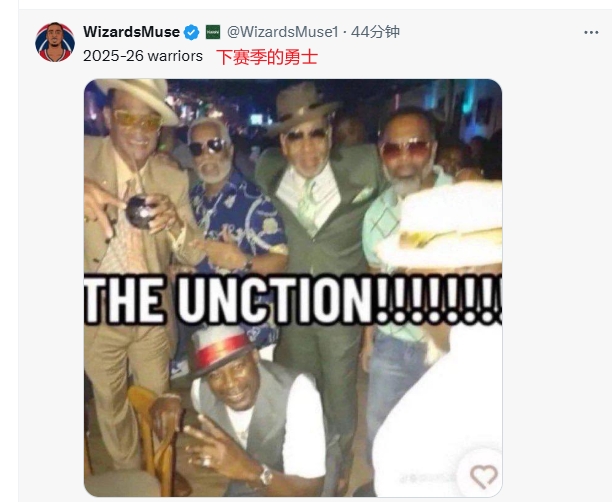Tap the heart icon on the image
Screen dimensions: 612x502
click(483, 475)
